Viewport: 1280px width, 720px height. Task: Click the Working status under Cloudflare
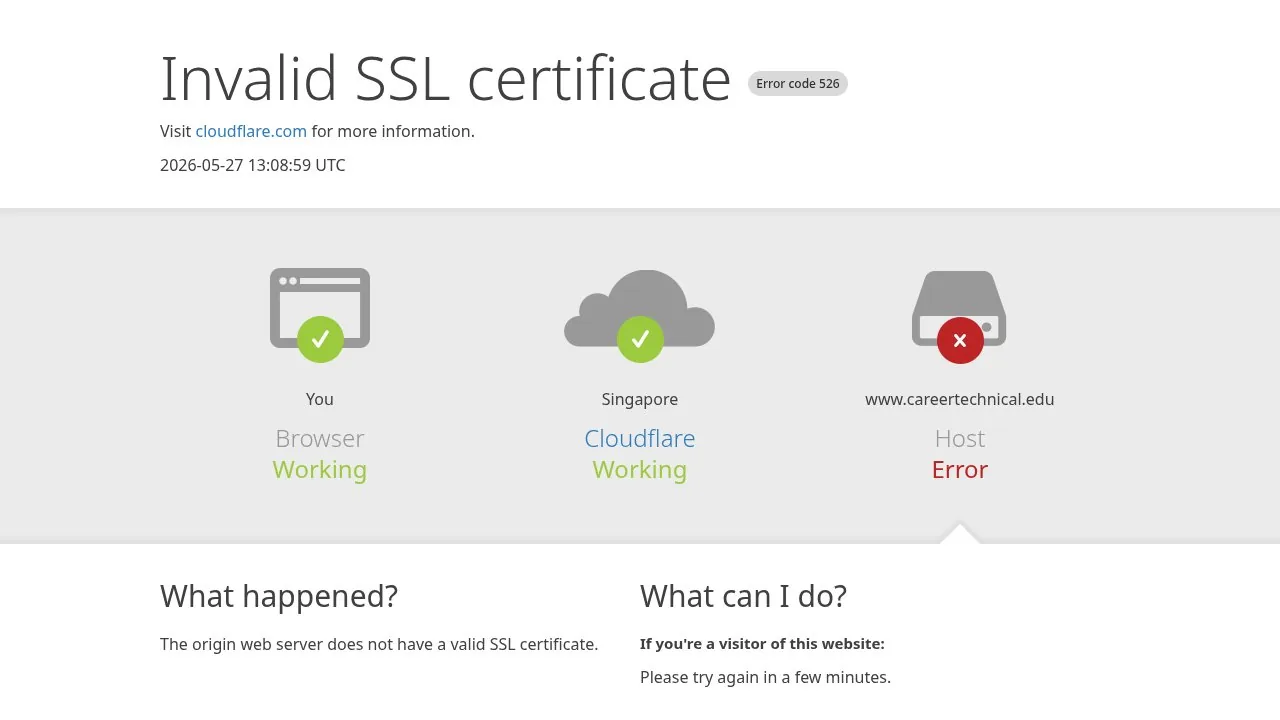pyautogui.click(x=640, y=469)
